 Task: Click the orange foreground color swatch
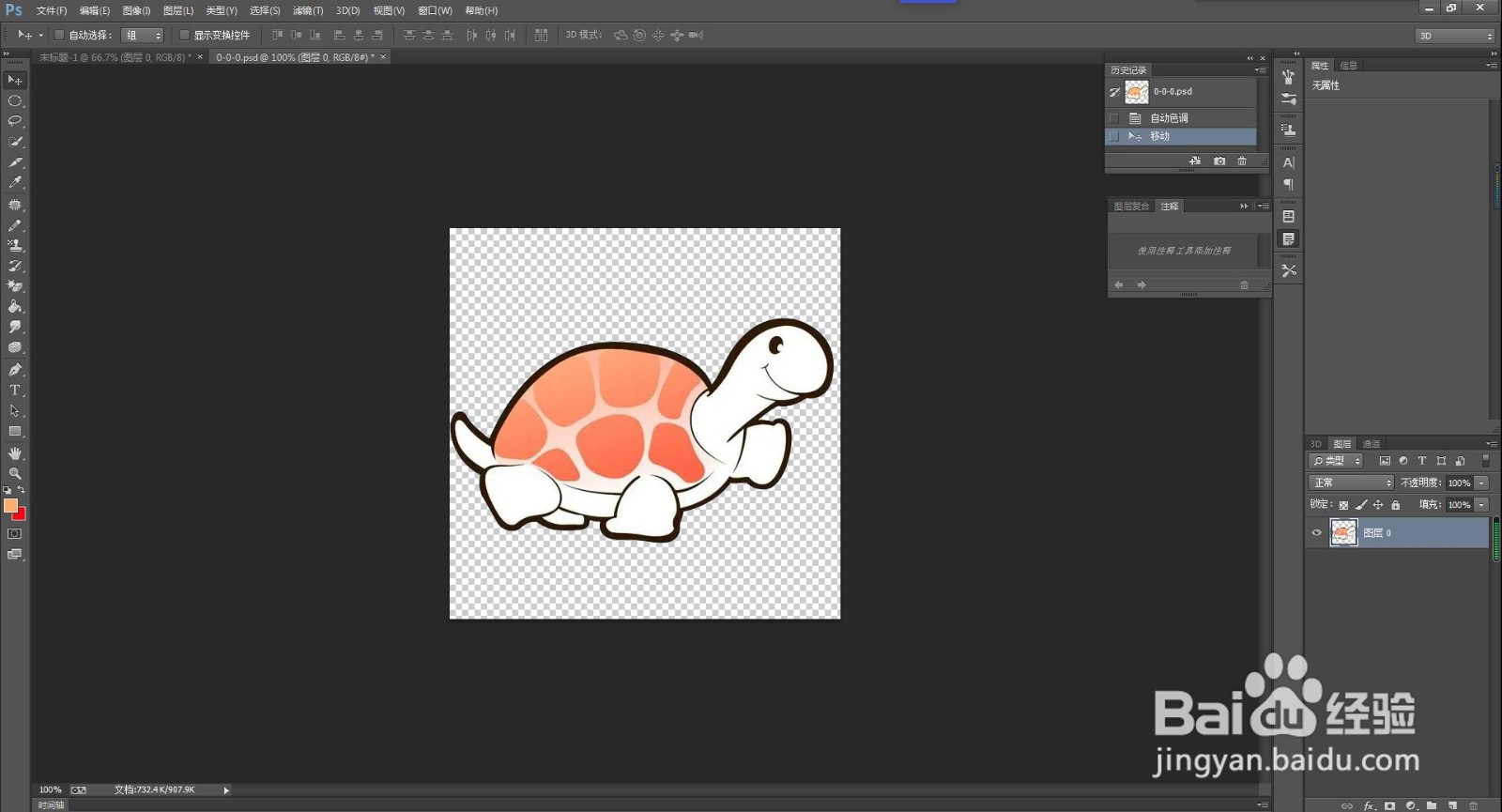click(10, 505)
